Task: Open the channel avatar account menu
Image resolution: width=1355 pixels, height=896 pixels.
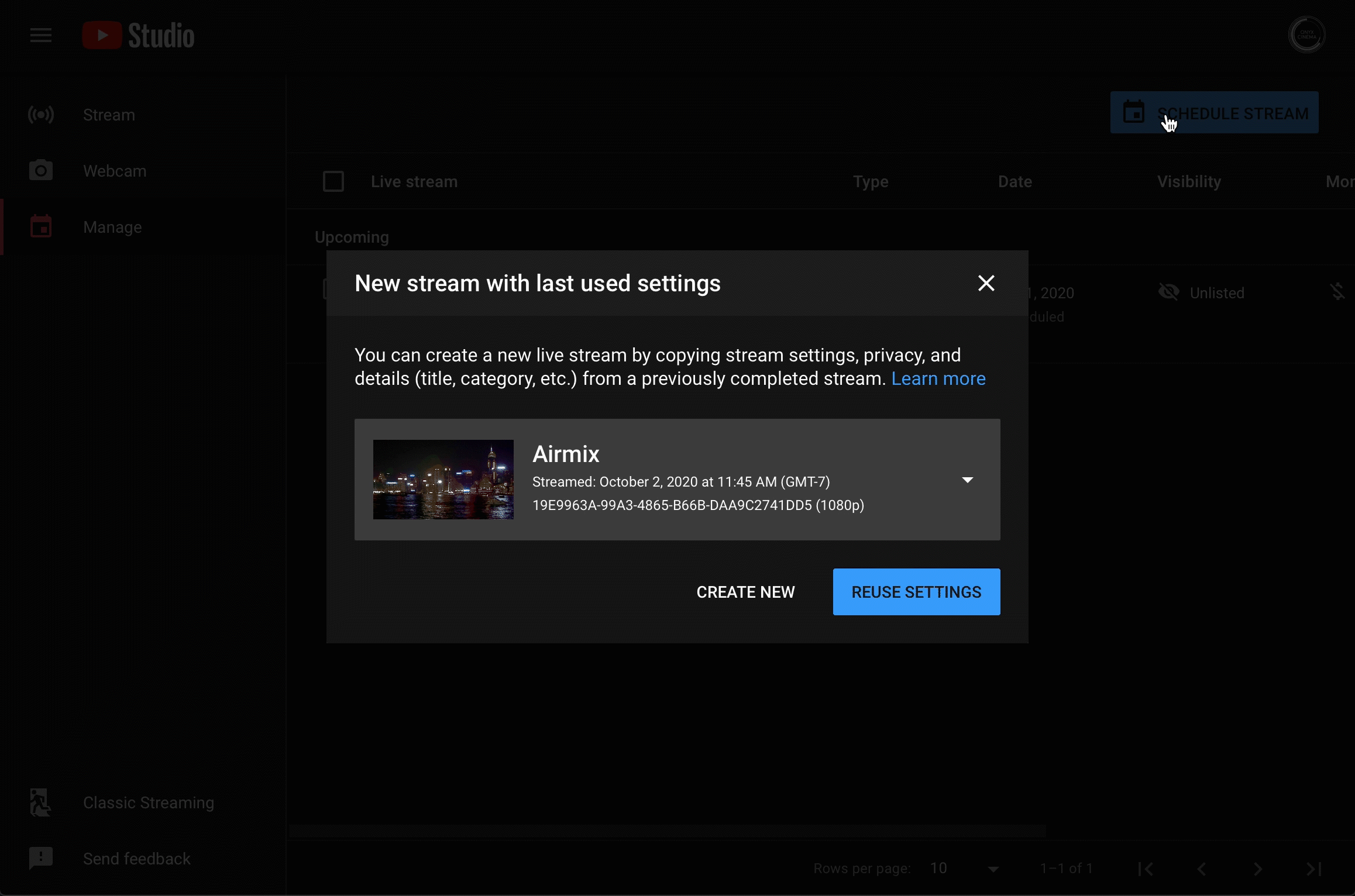Action: coord(1306,35)
